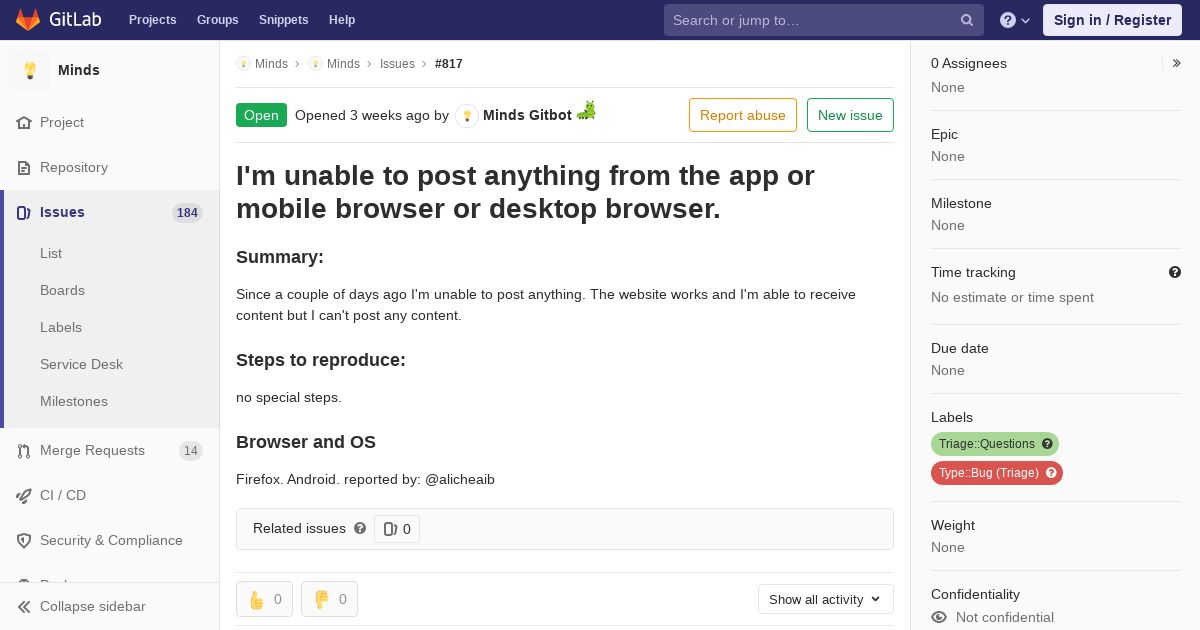
Task: Open the Projects menu
Action: (153, 20)
